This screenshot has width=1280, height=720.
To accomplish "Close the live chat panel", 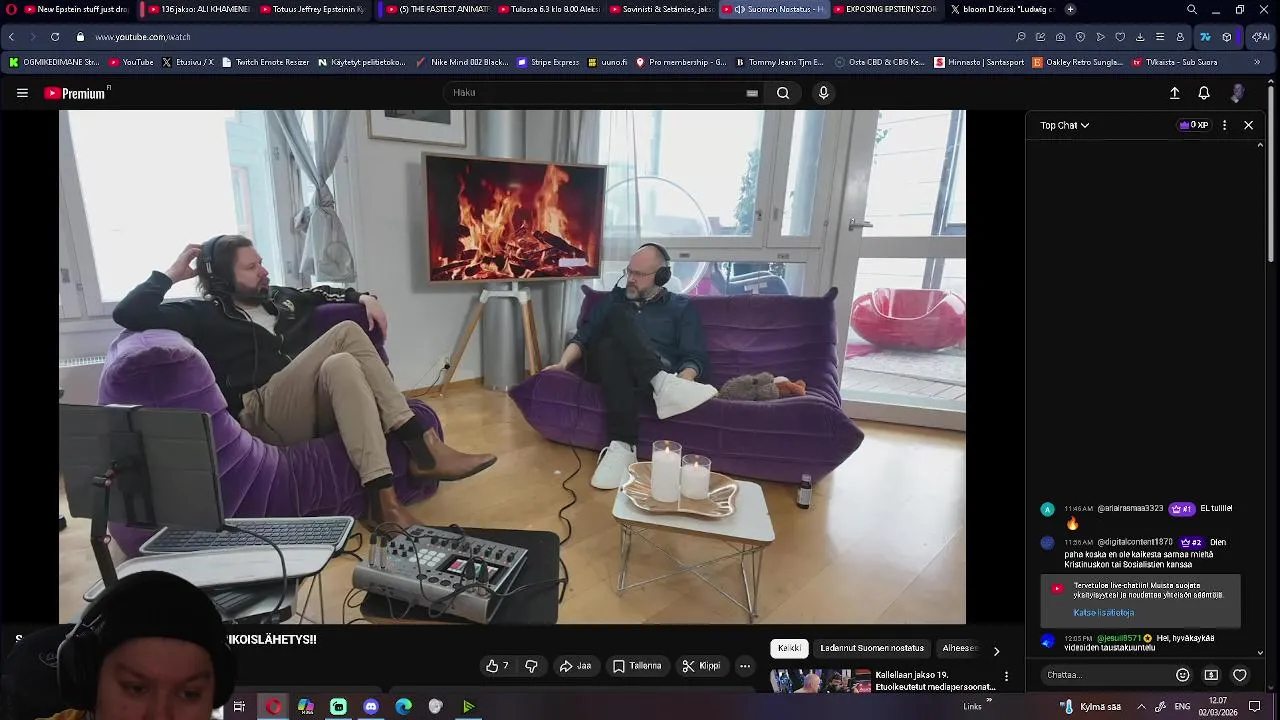I will pos(1248,125).
